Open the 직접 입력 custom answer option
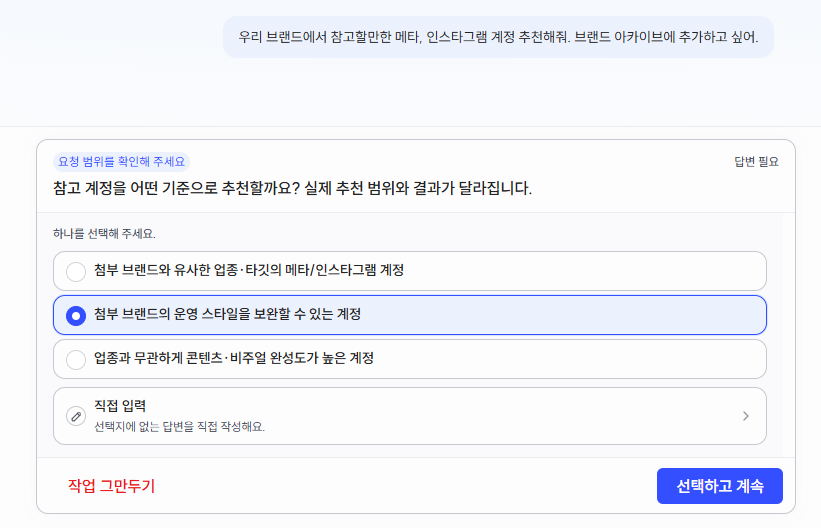Image resolution: width=821 pixels, height=528 pixels. (409, 416)
